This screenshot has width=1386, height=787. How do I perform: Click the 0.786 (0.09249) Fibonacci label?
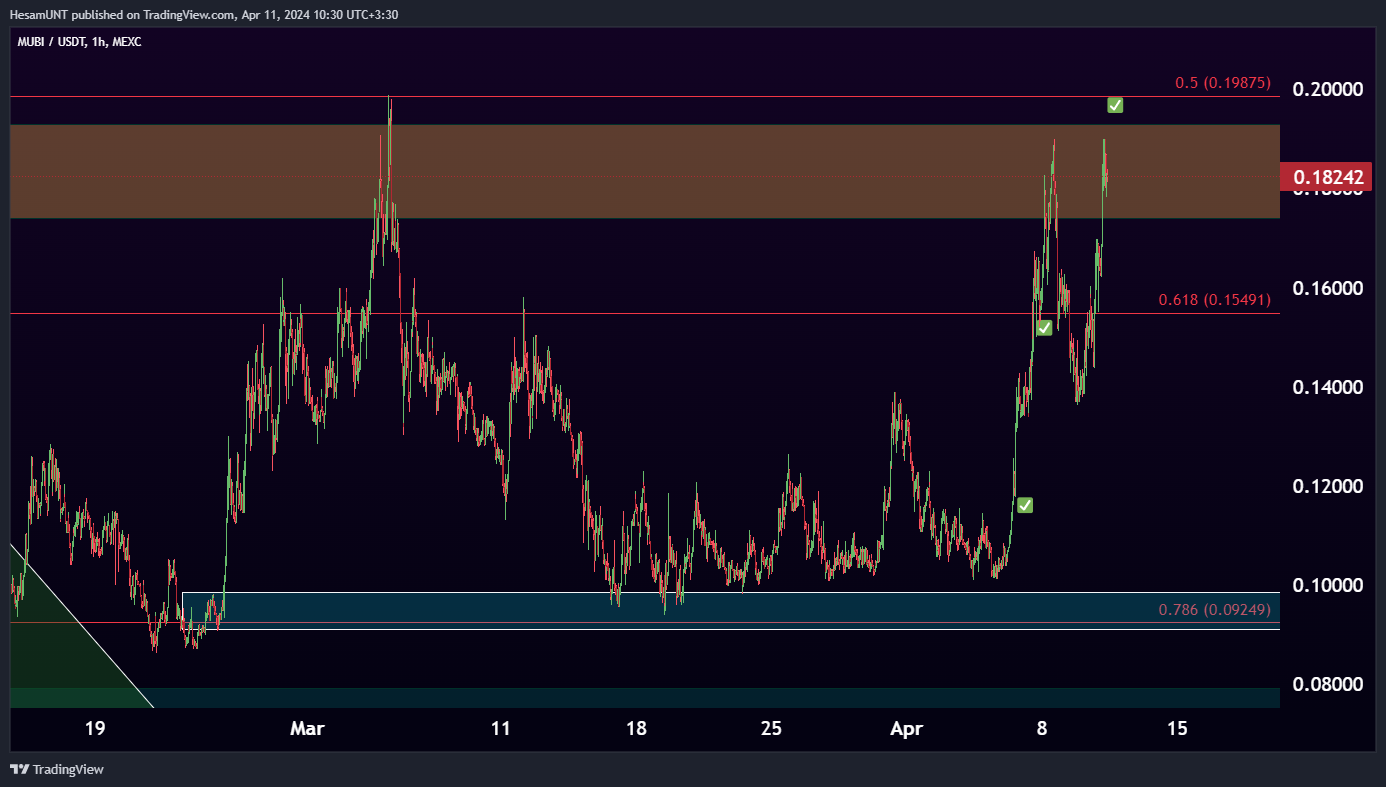(1214, 609)
